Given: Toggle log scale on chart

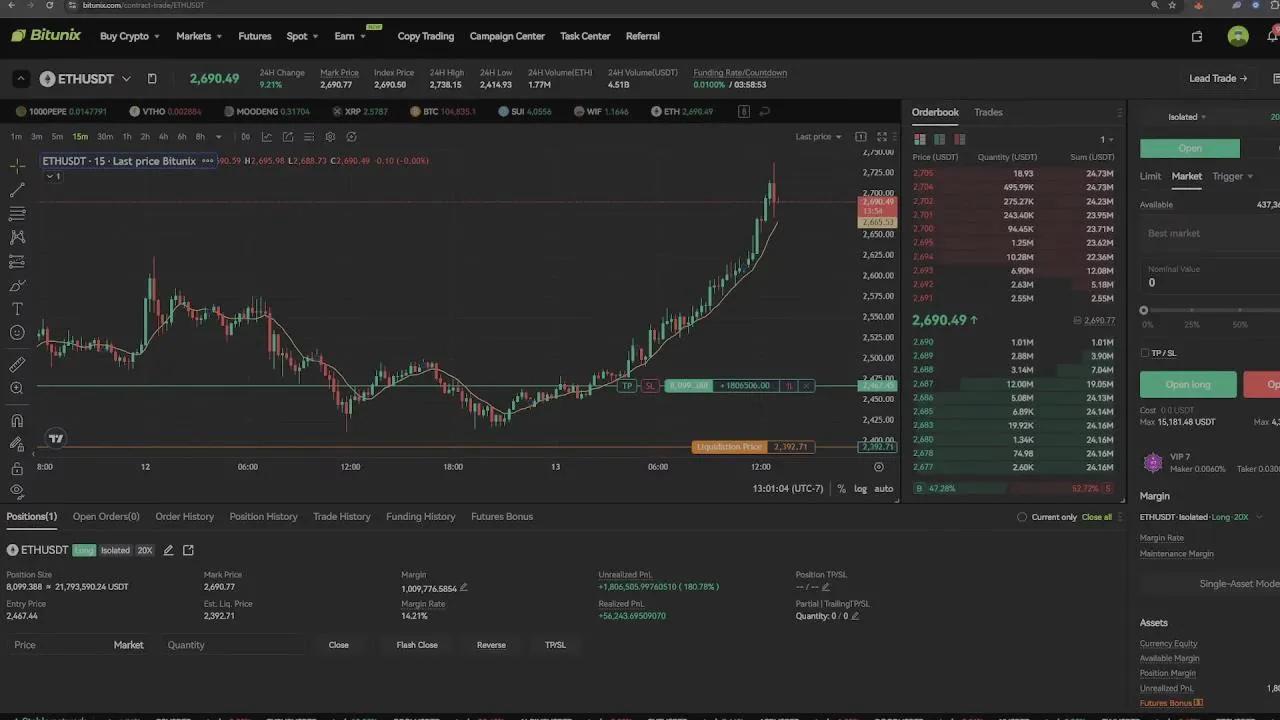Looking at the screenshot, I should (x=860, y=489).
